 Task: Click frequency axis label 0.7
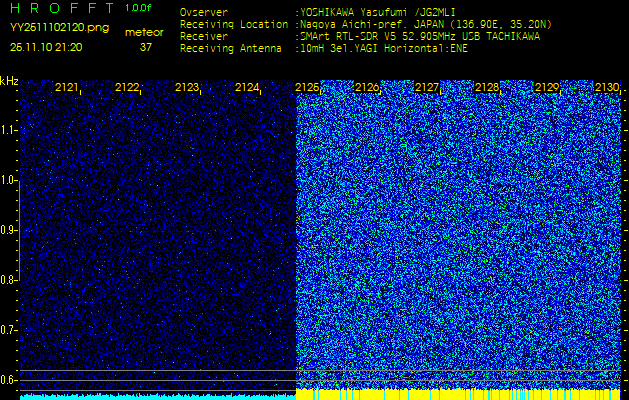pyautogui.click(x=7, y=330)
